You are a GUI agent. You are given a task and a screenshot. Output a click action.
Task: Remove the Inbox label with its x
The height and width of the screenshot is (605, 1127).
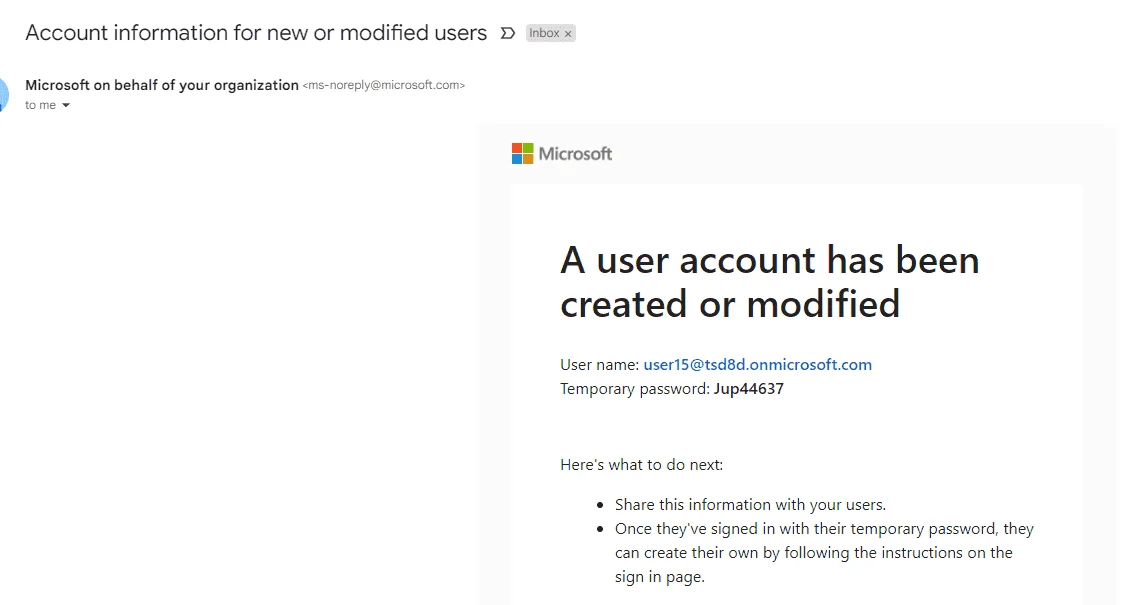click(568, 34)
